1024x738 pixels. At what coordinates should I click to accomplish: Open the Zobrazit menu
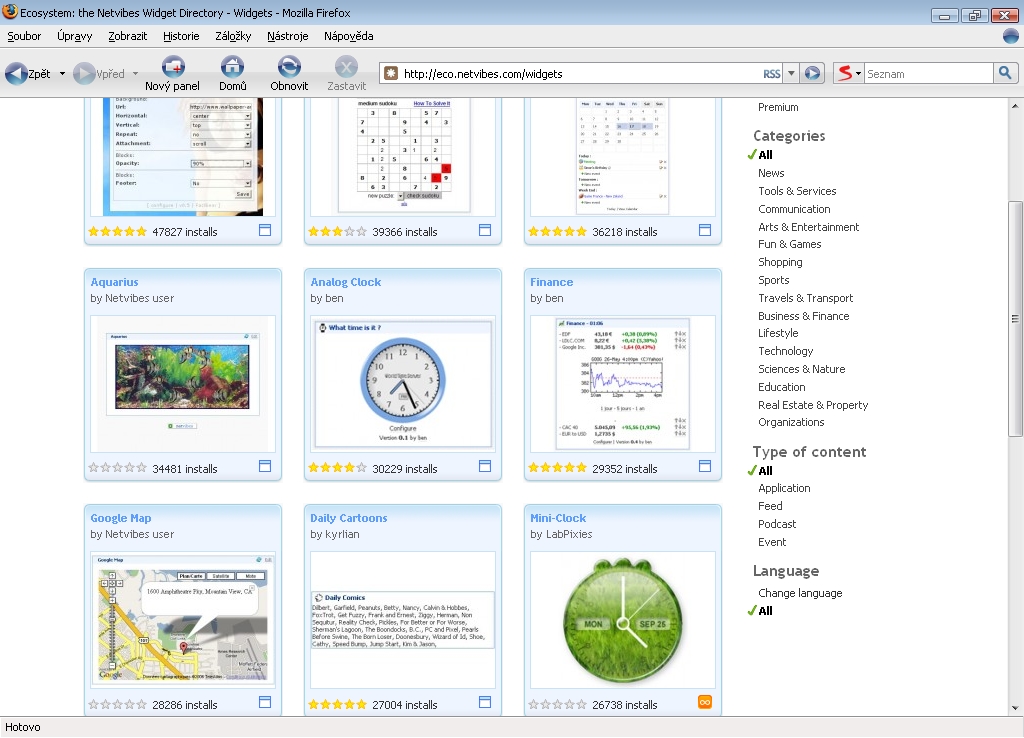pos(127,36)
